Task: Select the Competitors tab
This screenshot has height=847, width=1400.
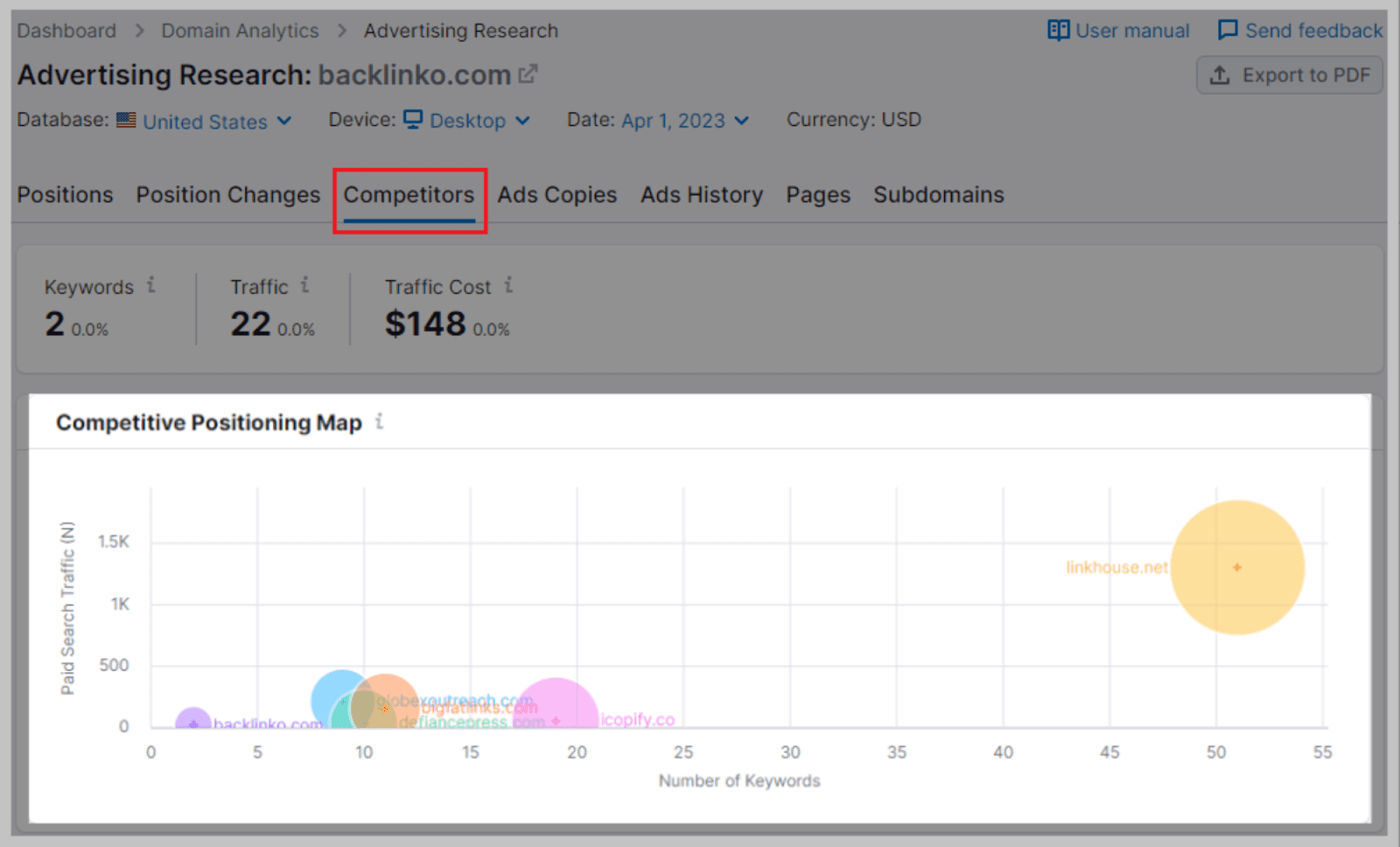Action: pos(409,194)
